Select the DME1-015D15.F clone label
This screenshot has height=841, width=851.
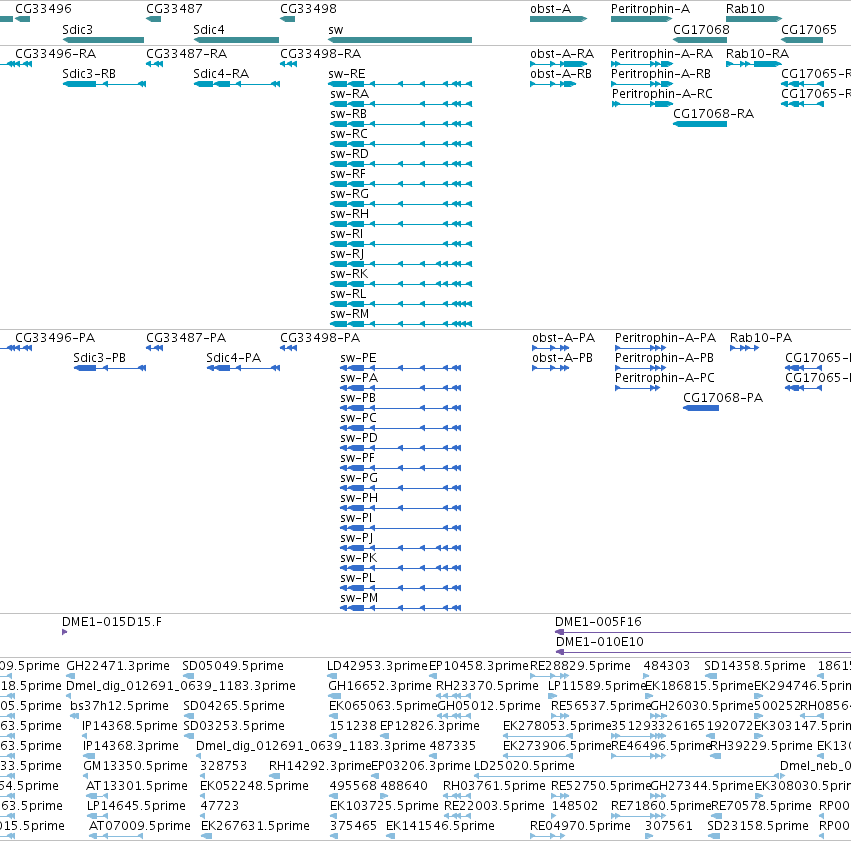(x=112, y=622)
